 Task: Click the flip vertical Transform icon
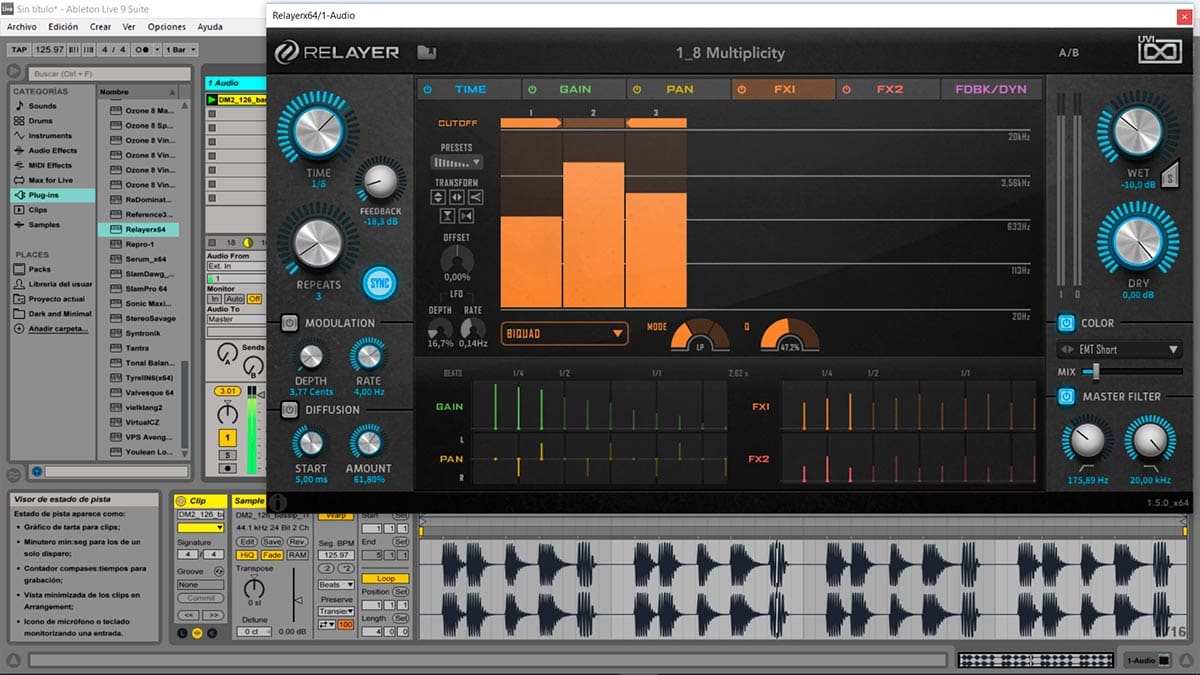439,197
